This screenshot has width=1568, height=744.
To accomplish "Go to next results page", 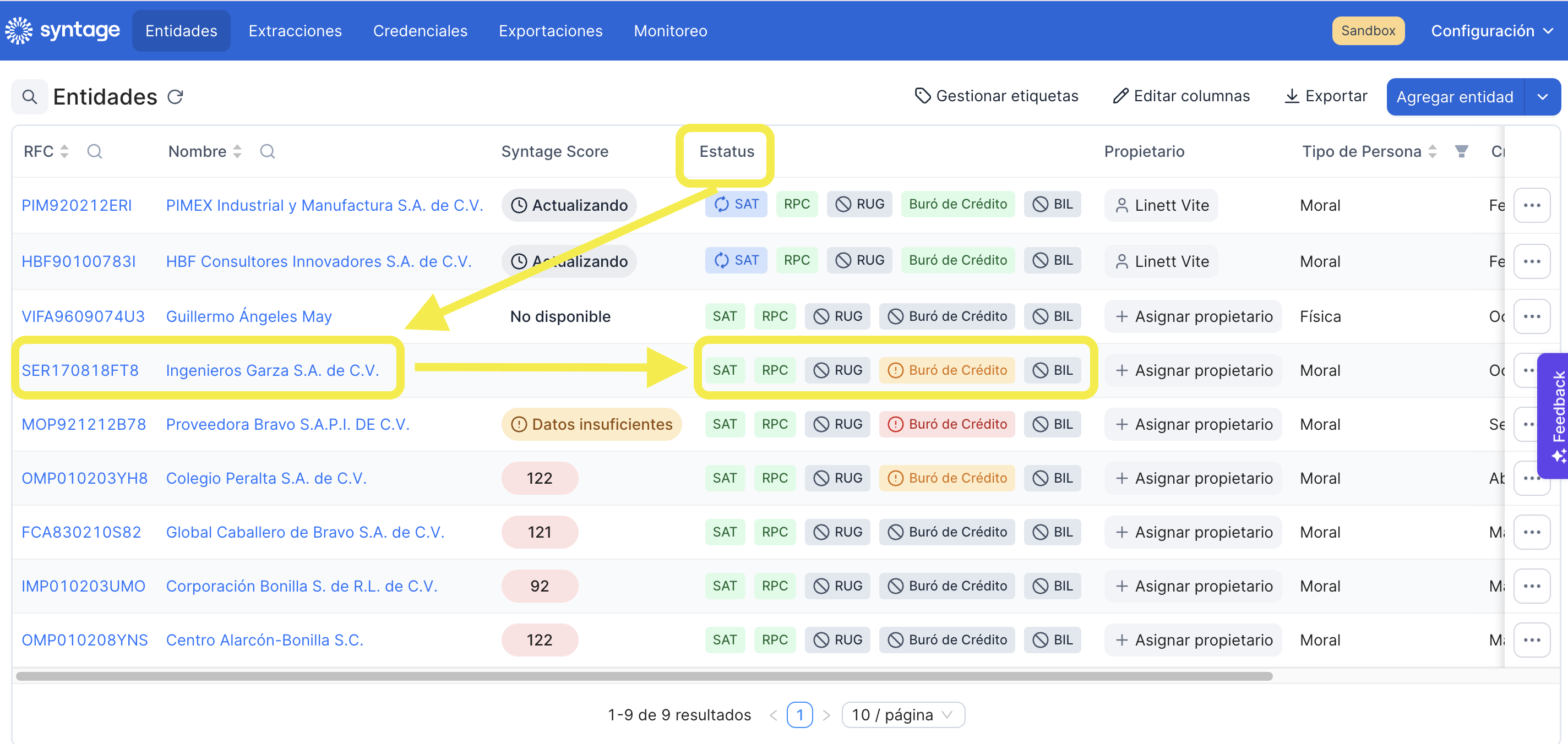I will tap(826, 715).
